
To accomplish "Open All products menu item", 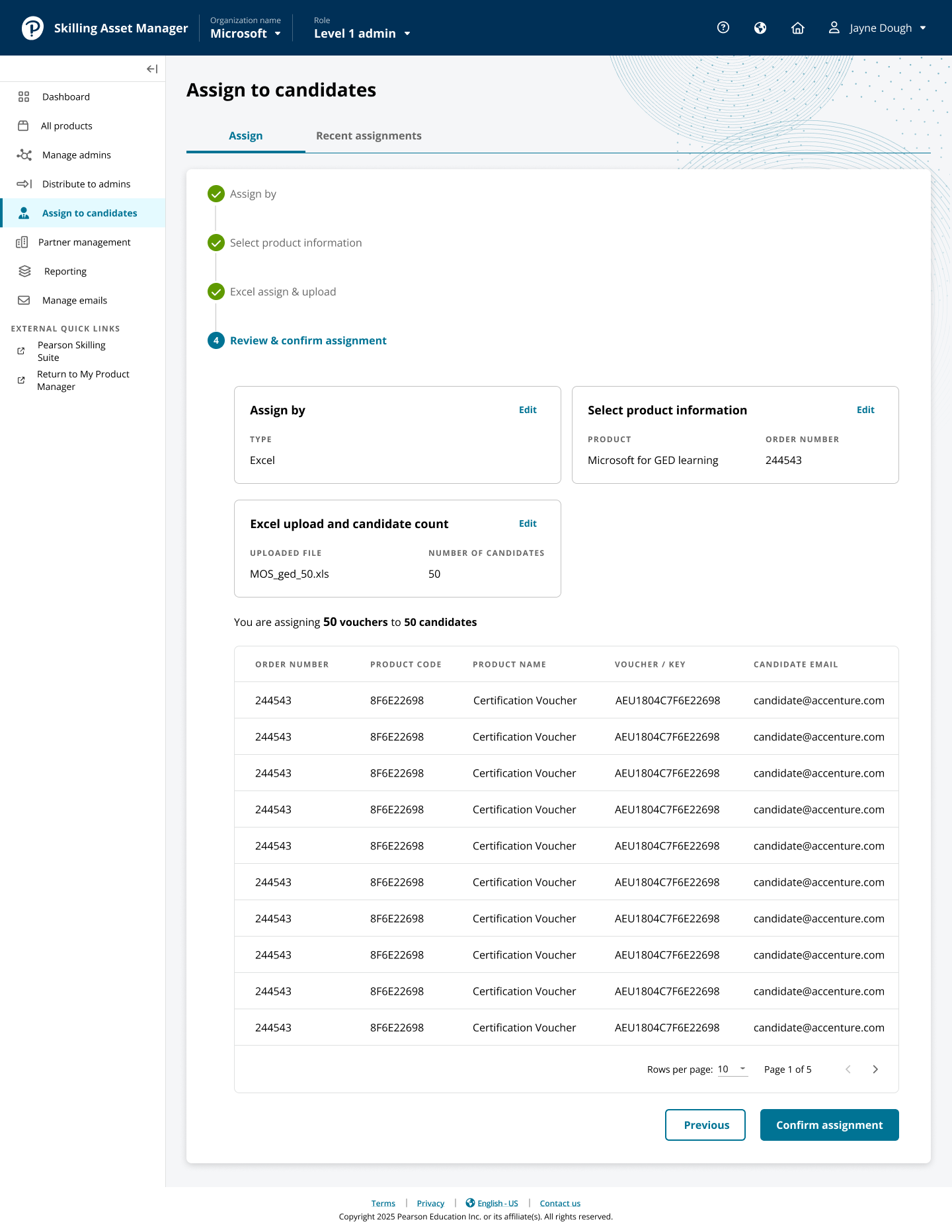I will pyautogui.click(x=83, y=126).
